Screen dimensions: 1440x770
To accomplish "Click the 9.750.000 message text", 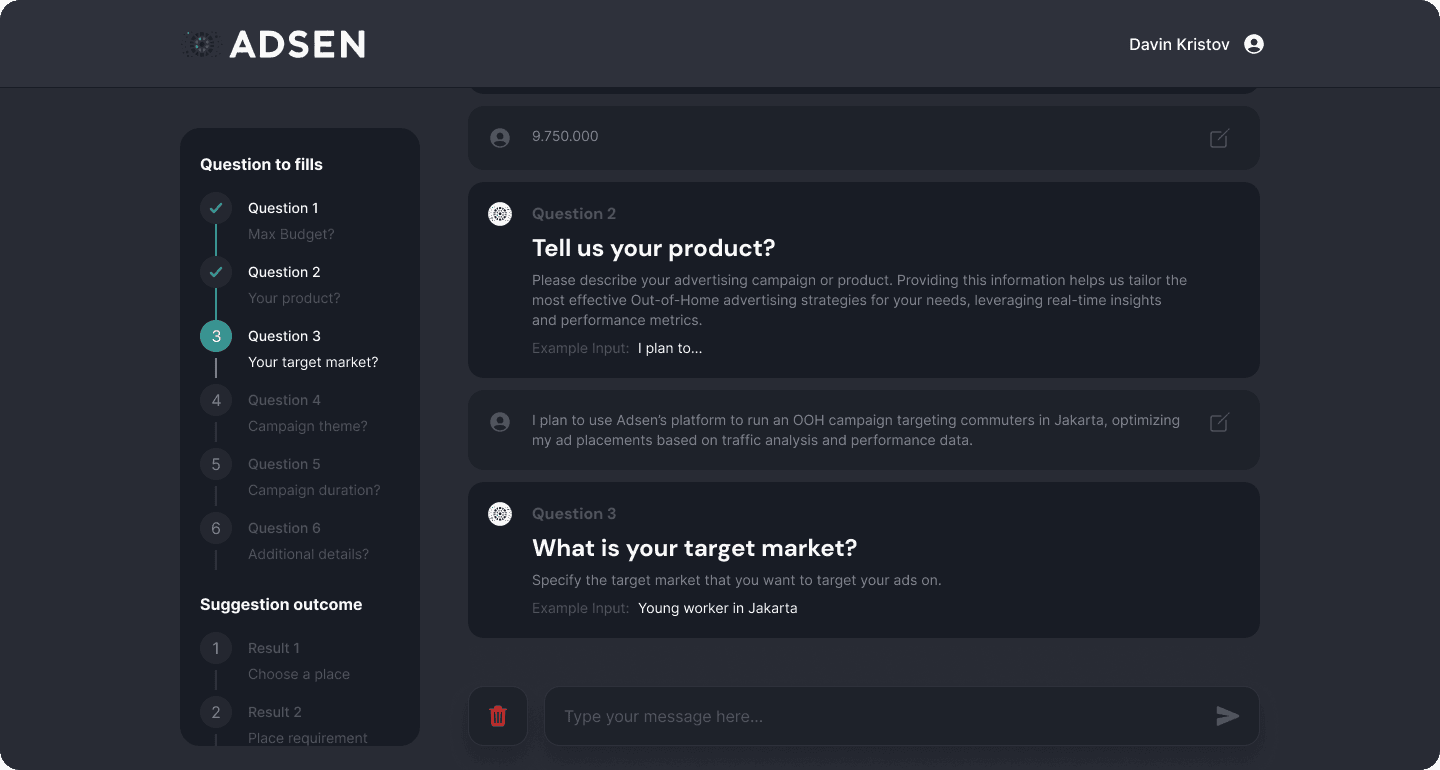I will pos(565,136).
